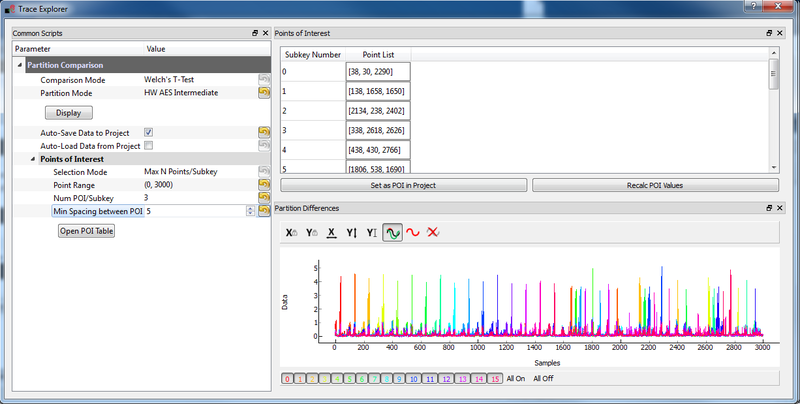Toggle subkey 1 trace visibility
Screen dimensions: 800x404
[x=300, y=379]
